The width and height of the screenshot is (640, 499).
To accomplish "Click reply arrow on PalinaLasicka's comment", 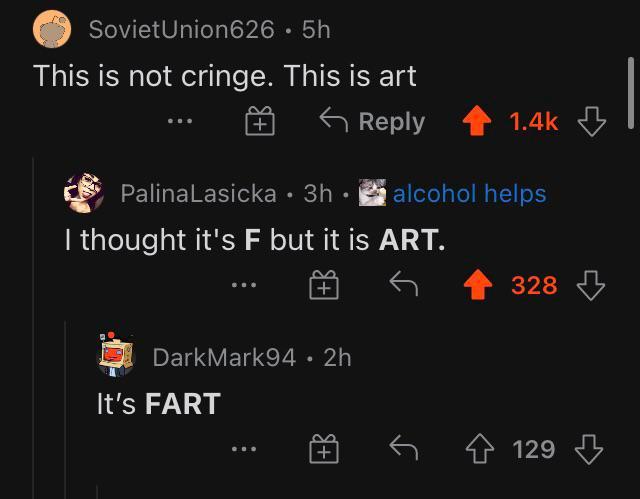I will pyautogui.click(x=403, y=286).
